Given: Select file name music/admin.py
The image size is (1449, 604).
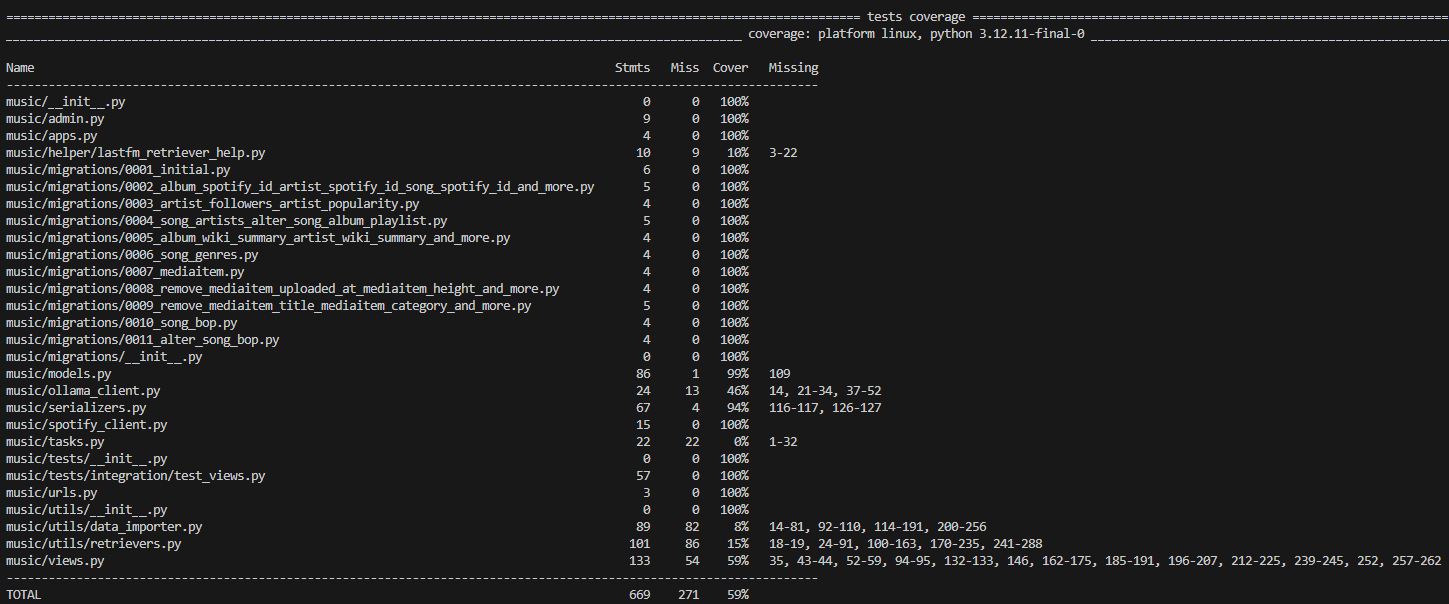Looking at the screenshot, I should pos(55,119).
